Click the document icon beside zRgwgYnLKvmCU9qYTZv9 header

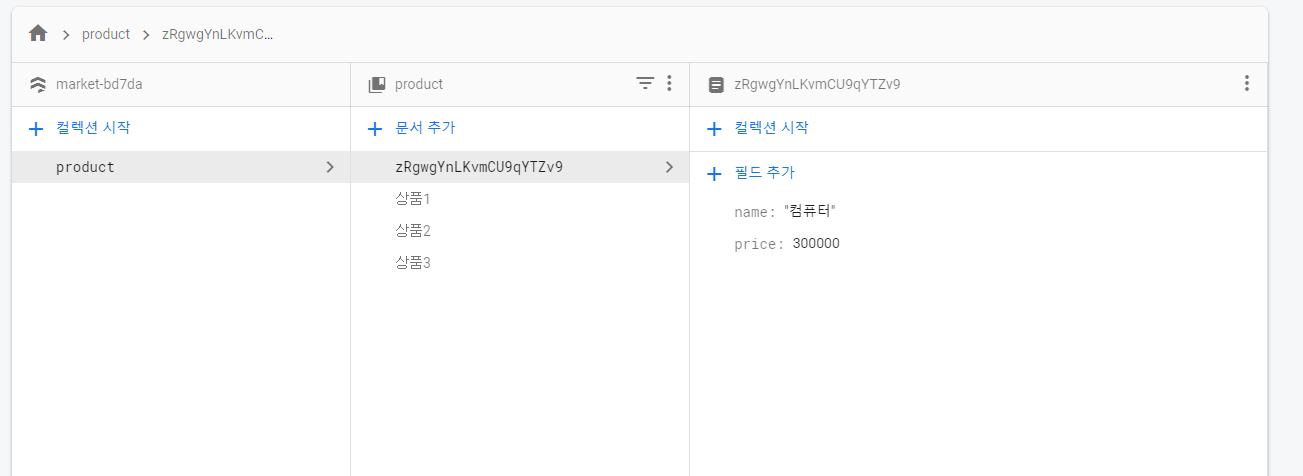(x=715, y=85)
